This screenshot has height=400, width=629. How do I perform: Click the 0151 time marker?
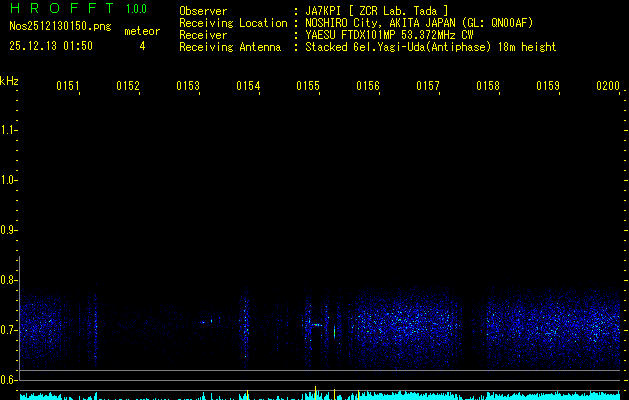tap(68, 86)
